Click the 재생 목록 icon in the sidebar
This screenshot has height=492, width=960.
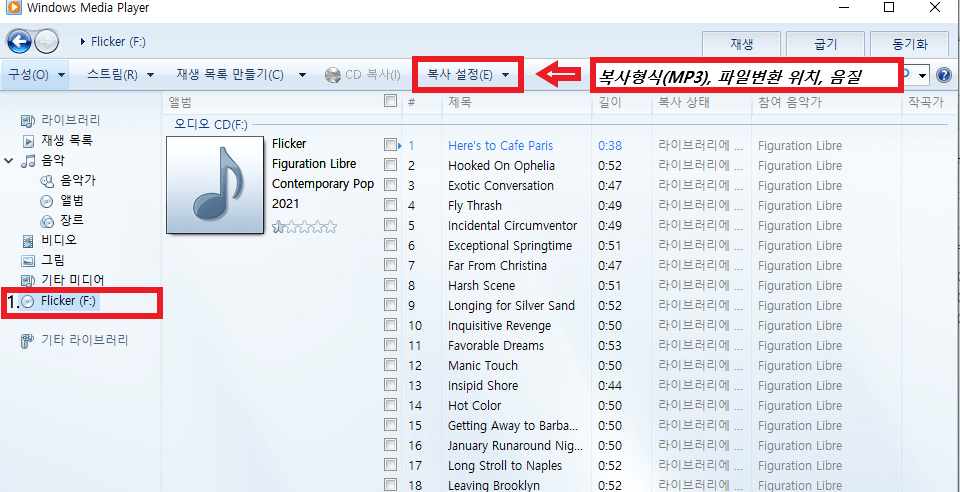tap(28, 141)
